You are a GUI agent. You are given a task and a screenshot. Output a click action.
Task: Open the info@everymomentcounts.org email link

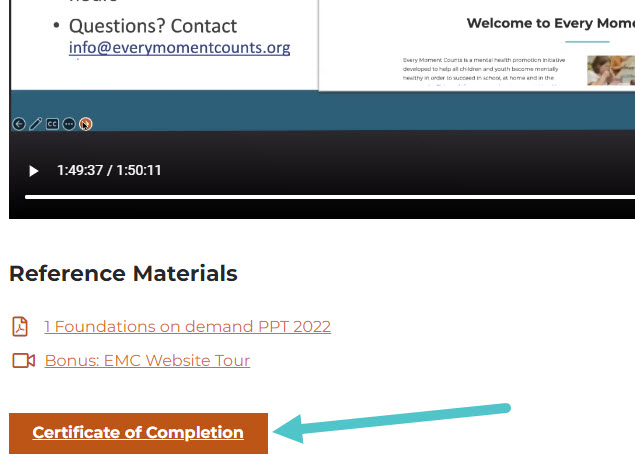(x=179, y=48)
